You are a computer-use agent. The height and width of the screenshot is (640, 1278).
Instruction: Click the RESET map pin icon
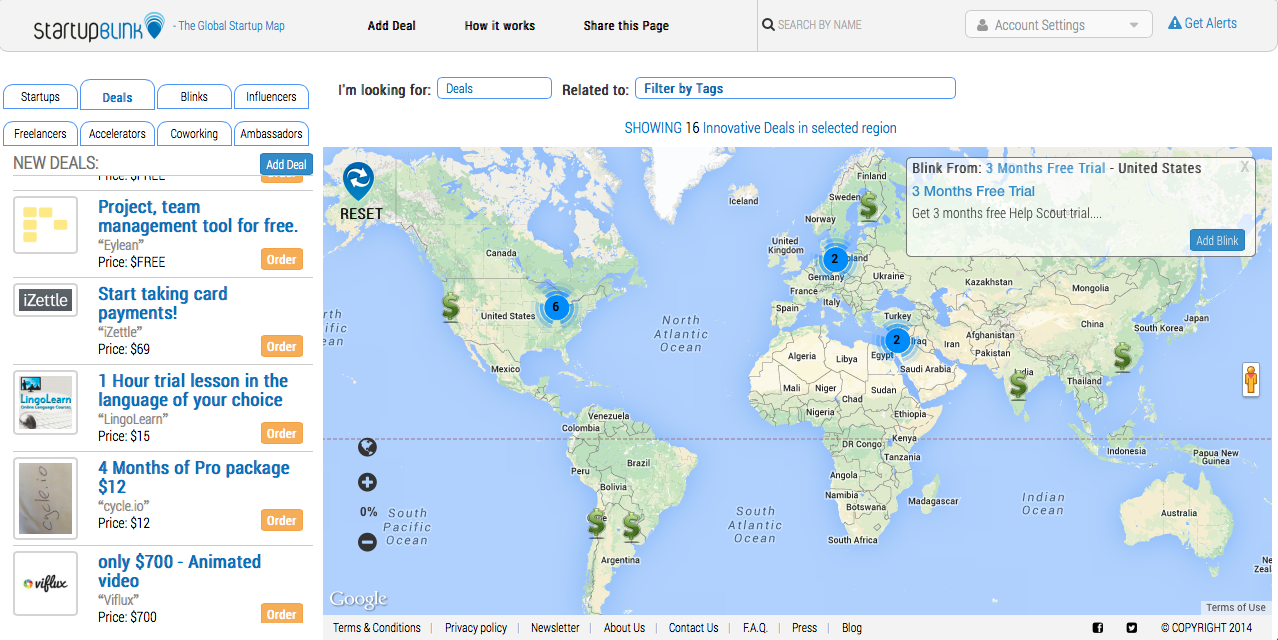357,182
